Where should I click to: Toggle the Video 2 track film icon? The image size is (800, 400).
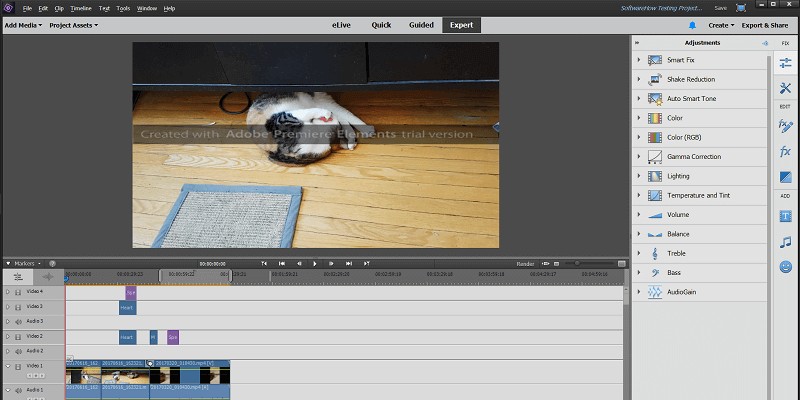pos(18,337)
